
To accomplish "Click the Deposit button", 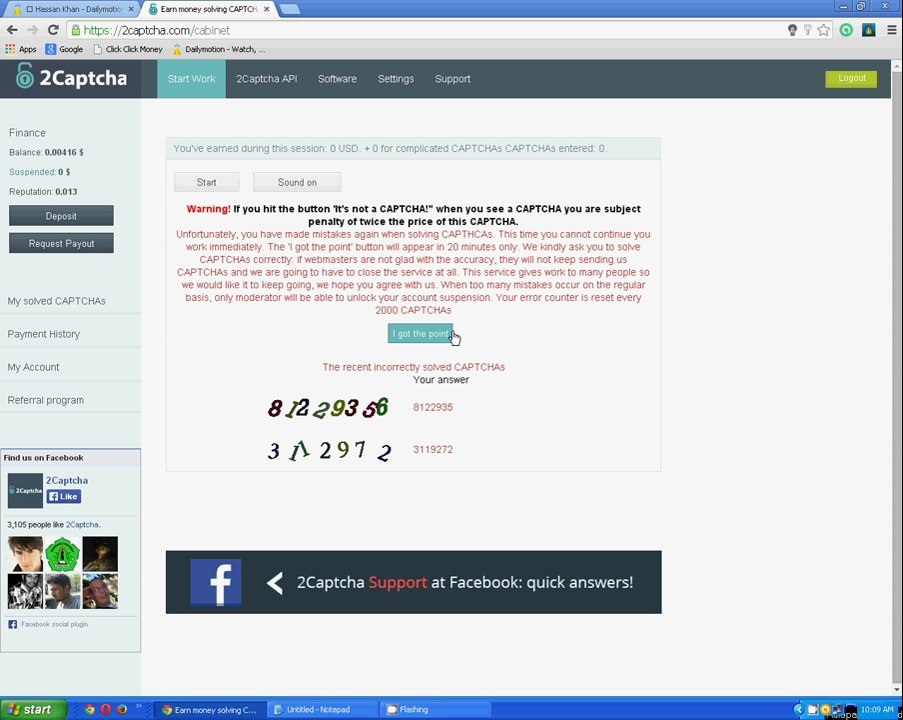I will 61,216.
